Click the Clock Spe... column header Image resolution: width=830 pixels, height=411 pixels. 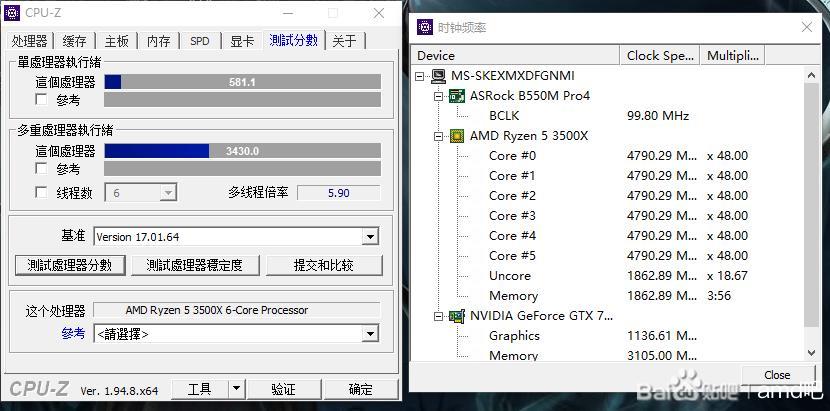click(x=660, y=56)
